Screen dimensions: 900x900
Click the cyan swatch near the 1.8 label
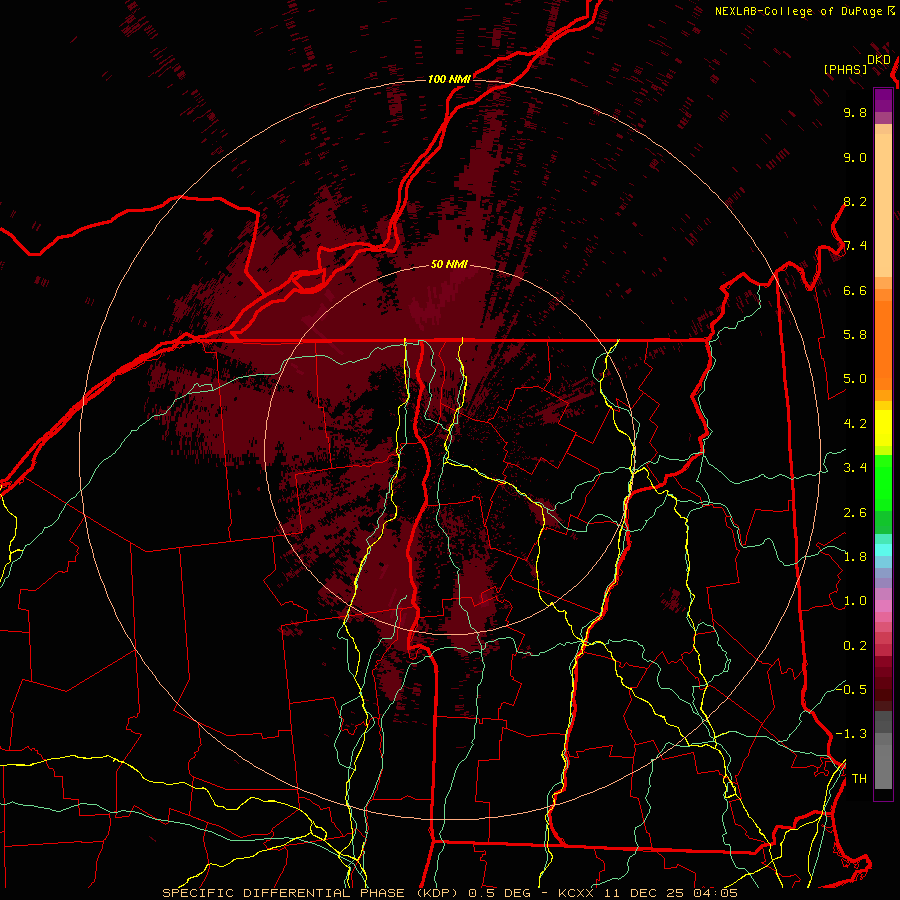pos(883,550)
